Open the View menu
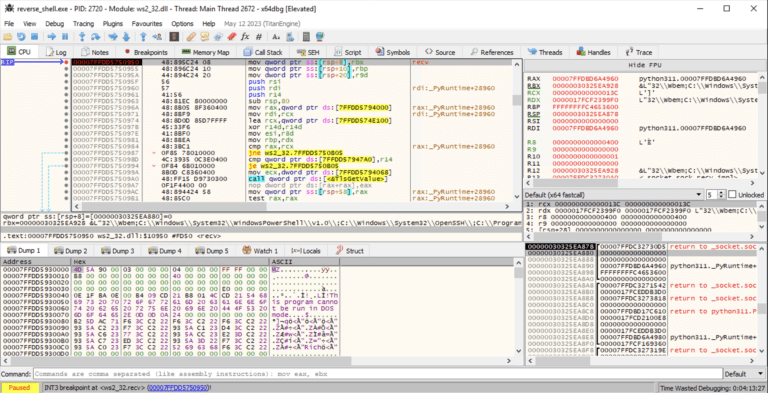The width and height of the screenshot is (768, 393). pyautogui.click(x=29, y=24)
